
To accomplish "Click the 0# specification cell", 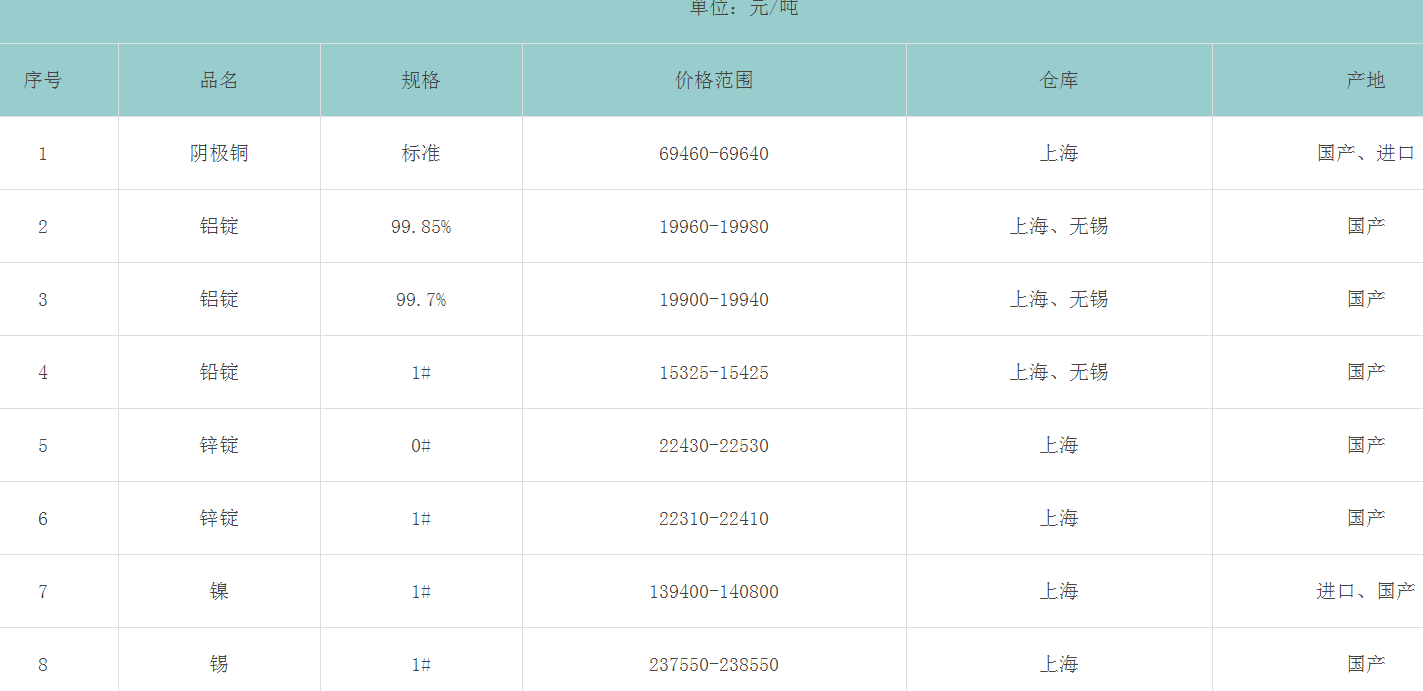I will [x=421, y=446].
